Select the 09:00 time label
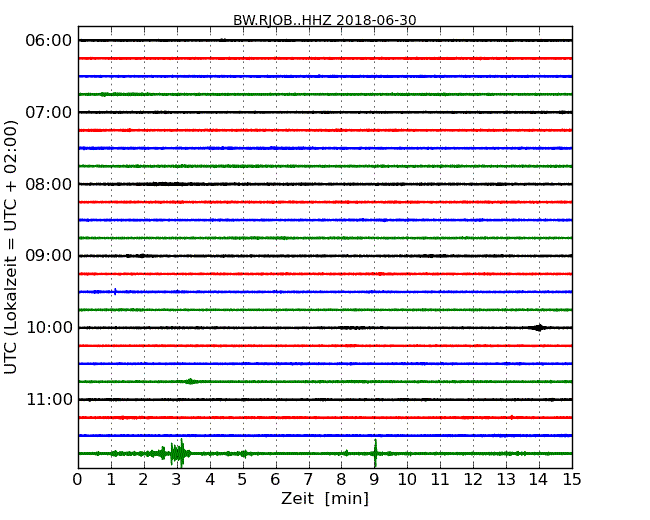Image resolution: width=650 pixels, height=520 pixels. click(x=49, y=256)
